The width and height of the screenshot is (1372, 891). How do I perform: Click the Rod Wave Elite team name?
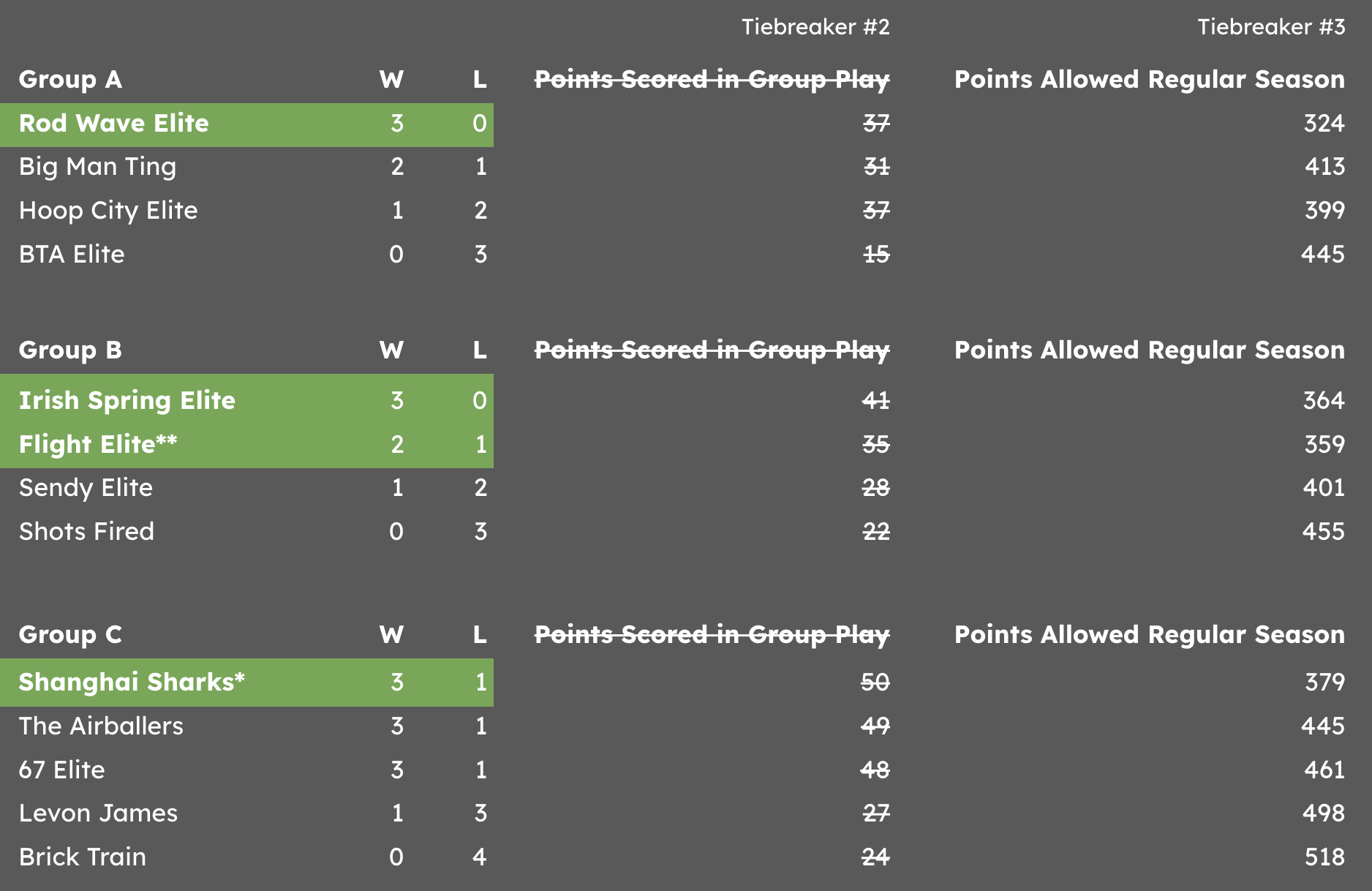coord(113,124)
